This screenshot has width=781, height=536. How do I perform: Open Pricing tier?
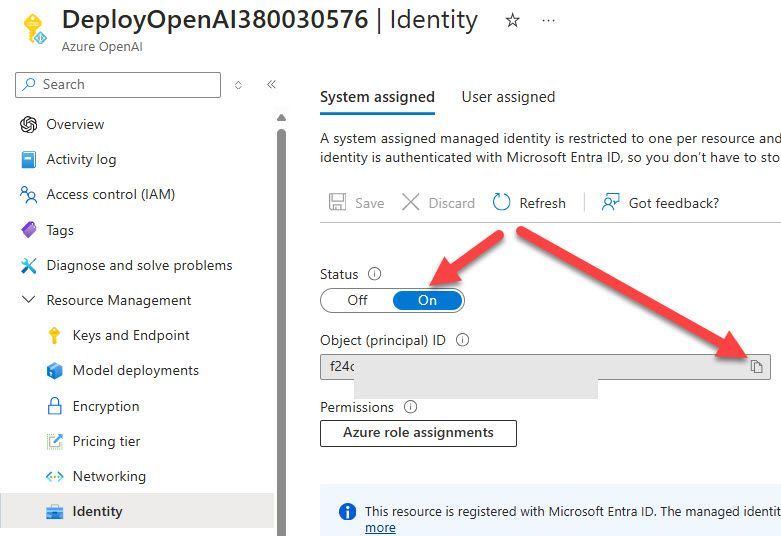coord(107,441)
